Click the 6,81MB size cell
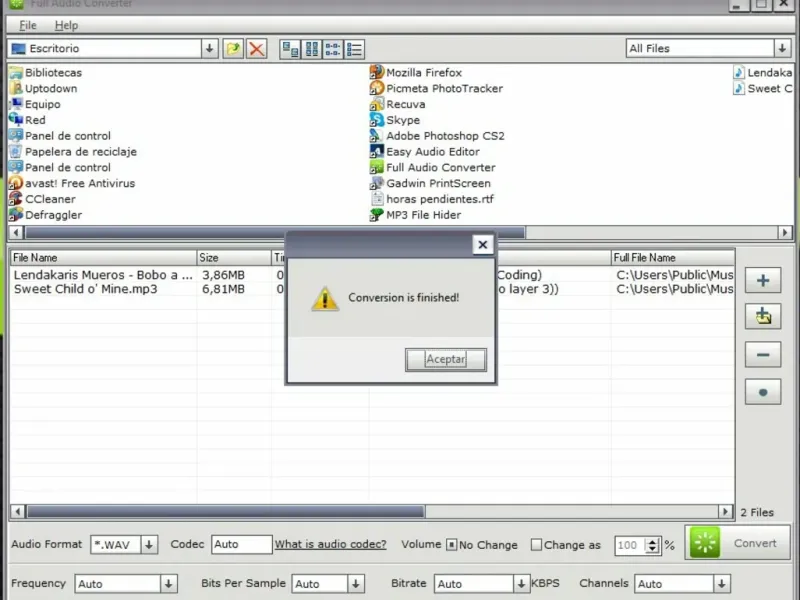 click(223, 289)
